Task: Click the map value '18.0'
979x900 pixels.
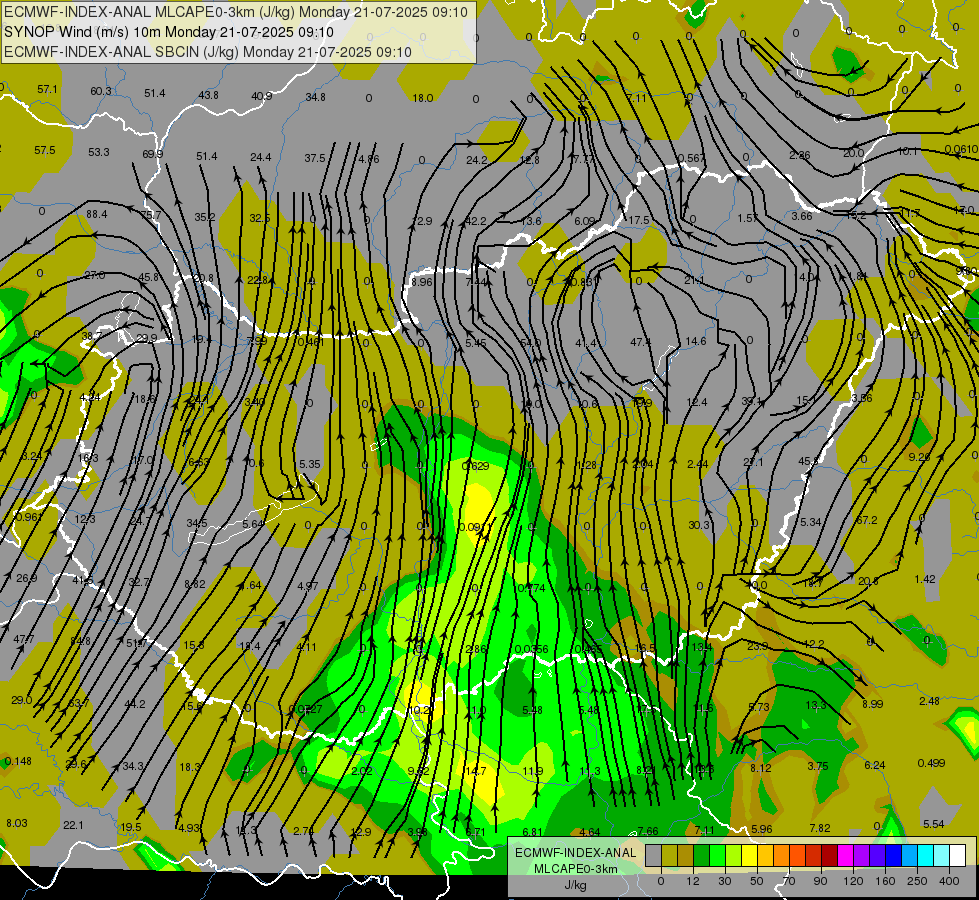Action: (423, 97)
